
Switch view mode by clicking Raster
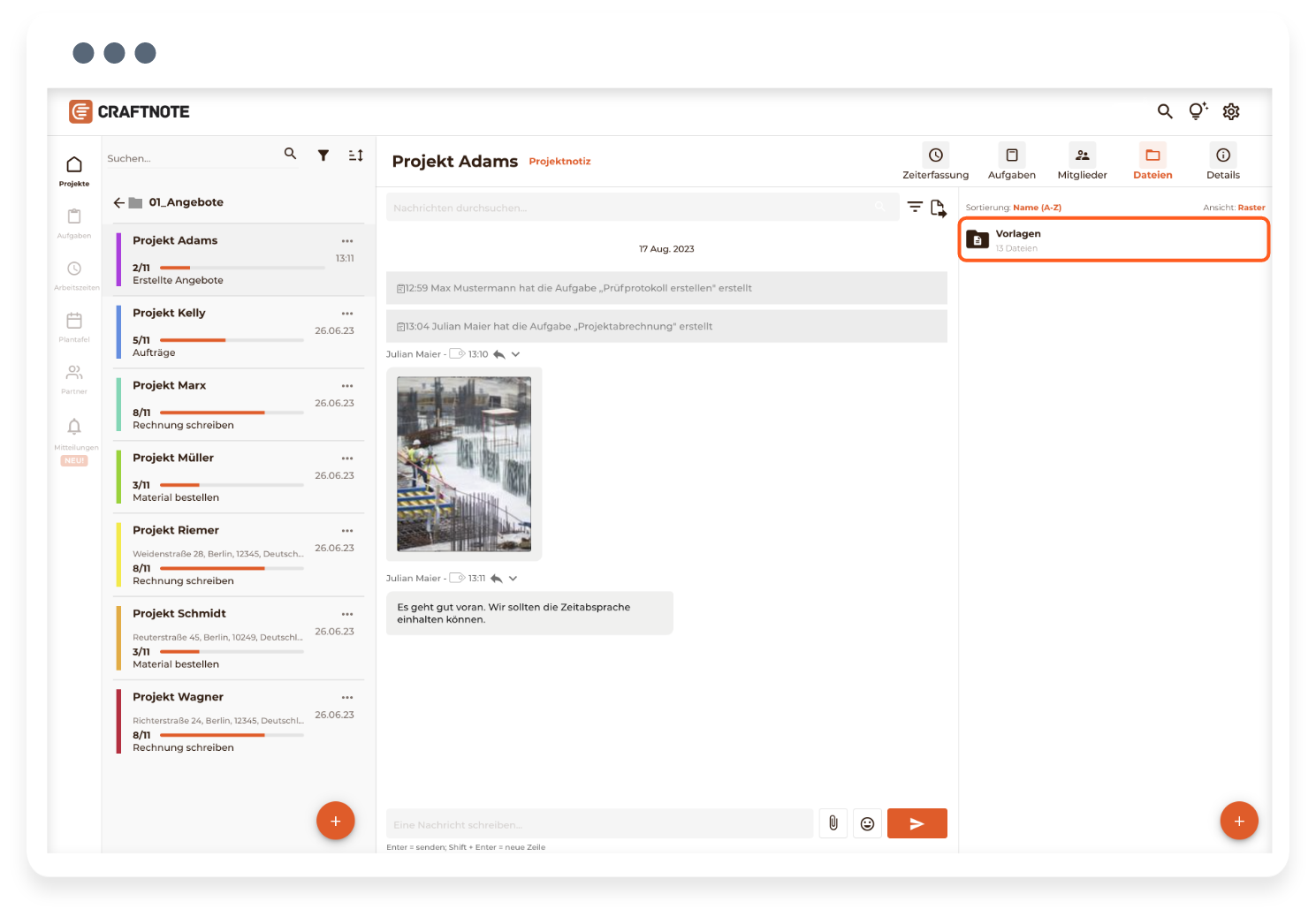(1251, 208)
